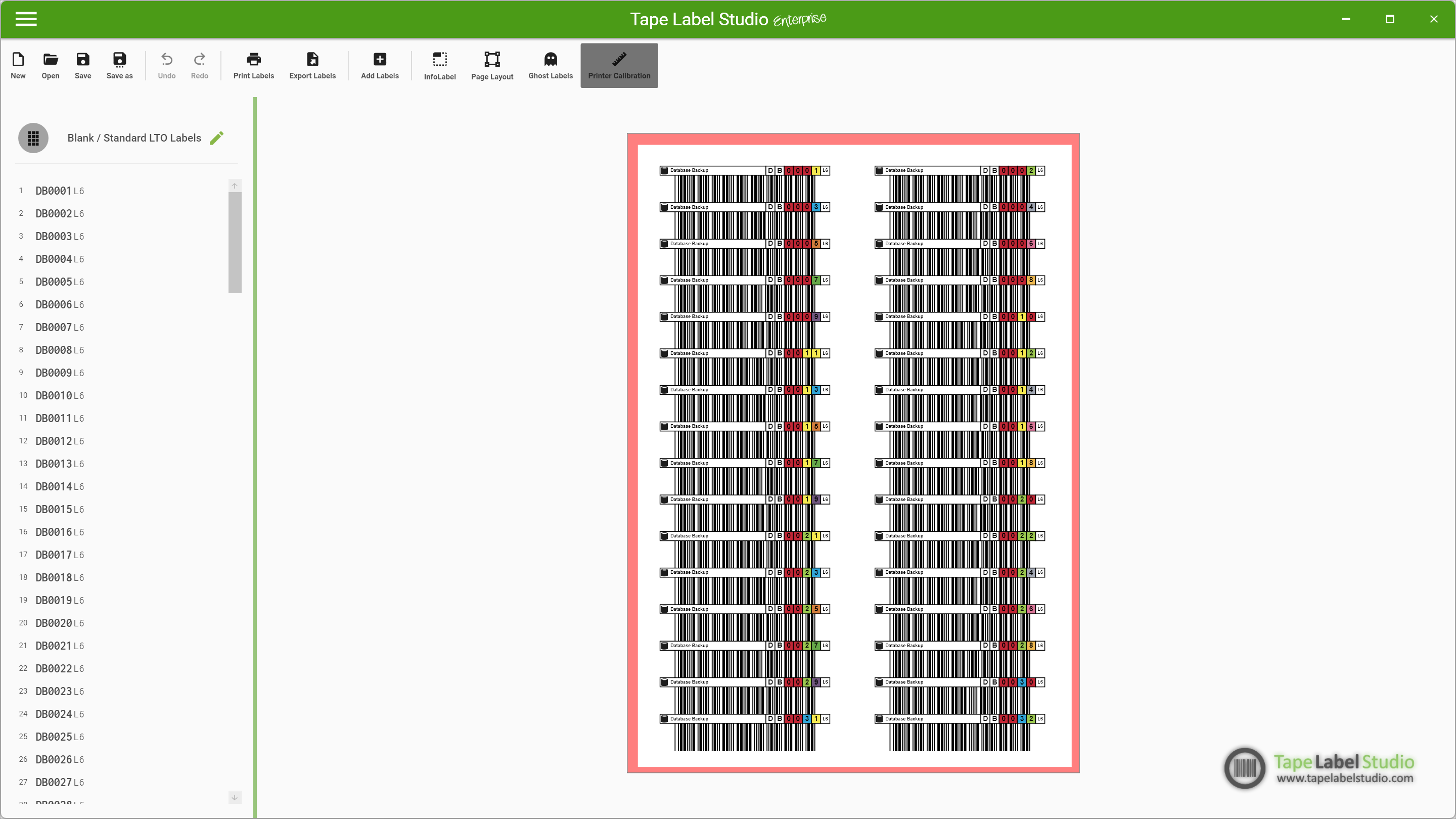Select label DB0005 L6 in list
The width and height of the screenshot is (1456, 819).
pyautogui.click(x=59, y=282)
